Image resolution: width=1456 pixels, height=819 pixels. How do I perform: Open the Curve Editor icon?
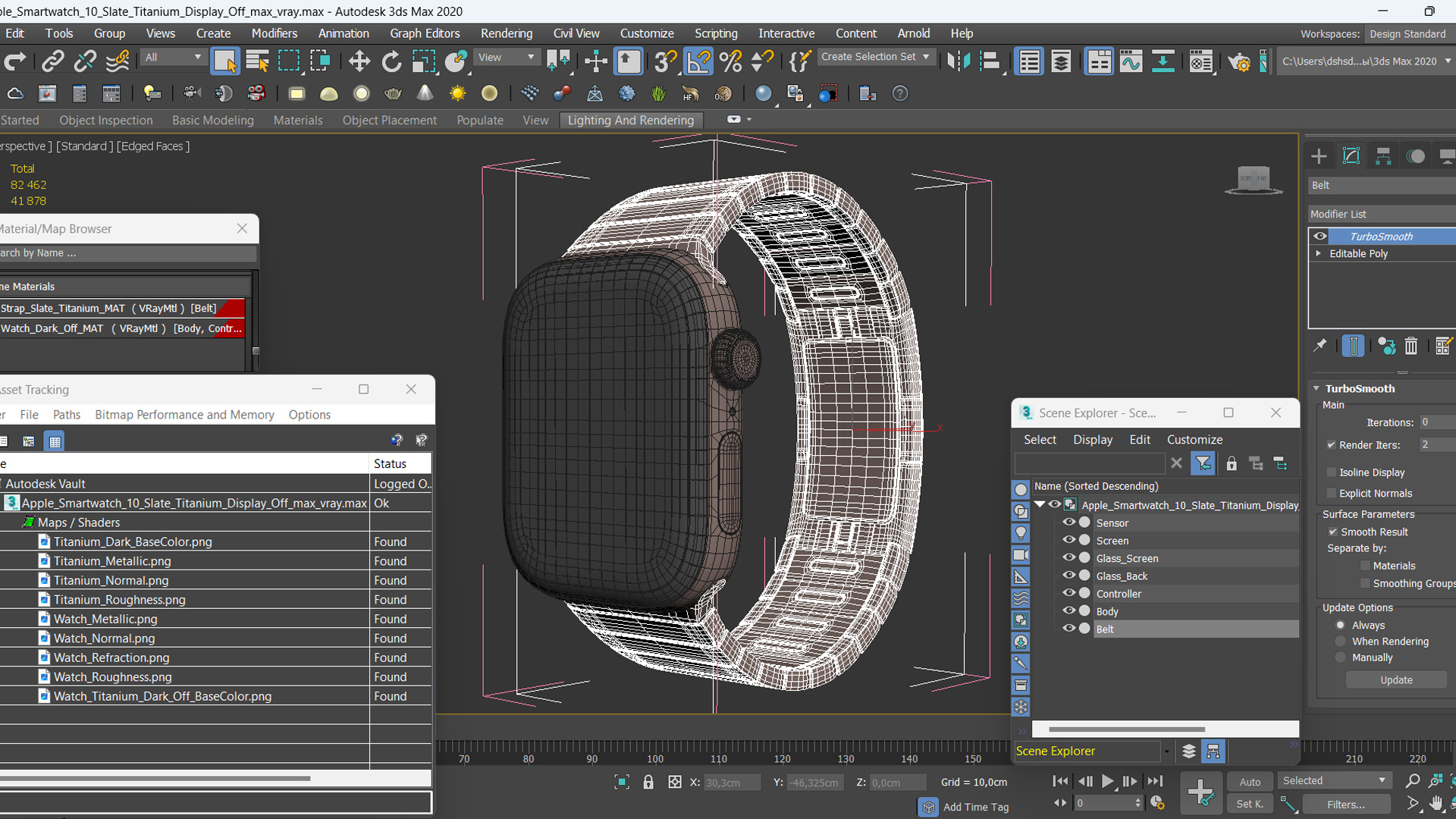click(x=1131, y=61)
